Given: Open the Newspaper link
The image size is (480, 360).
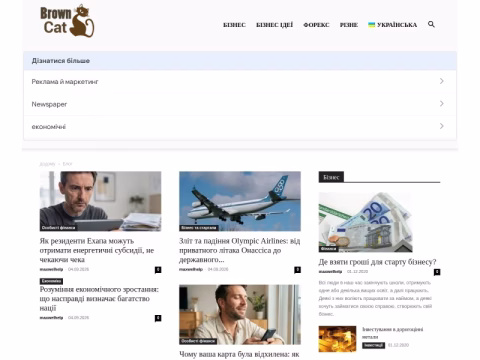Looking at the screenshot, I should [49, 104].
